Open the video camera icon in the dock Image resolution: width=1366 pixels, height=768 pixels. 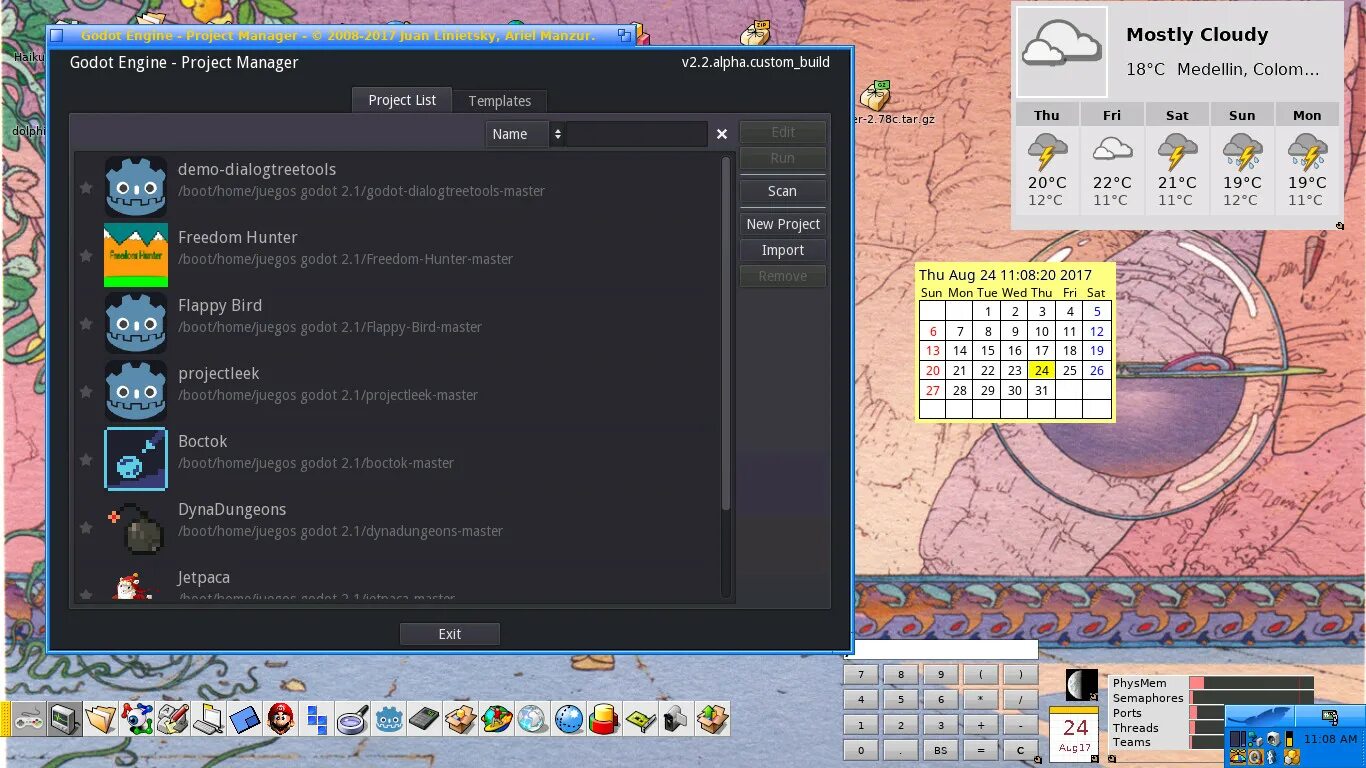[677, 719]
